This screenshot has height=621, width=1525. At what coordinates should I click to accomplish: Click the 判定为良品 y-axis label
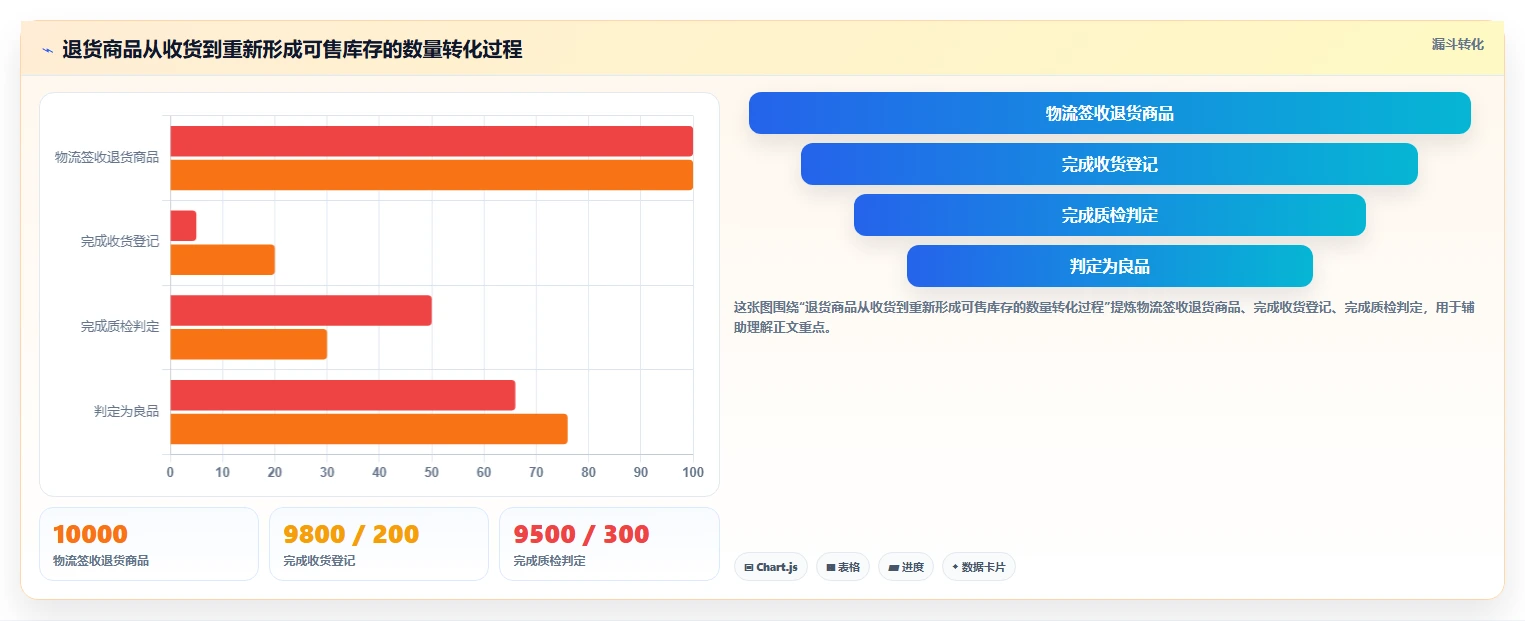coord(126,411)
